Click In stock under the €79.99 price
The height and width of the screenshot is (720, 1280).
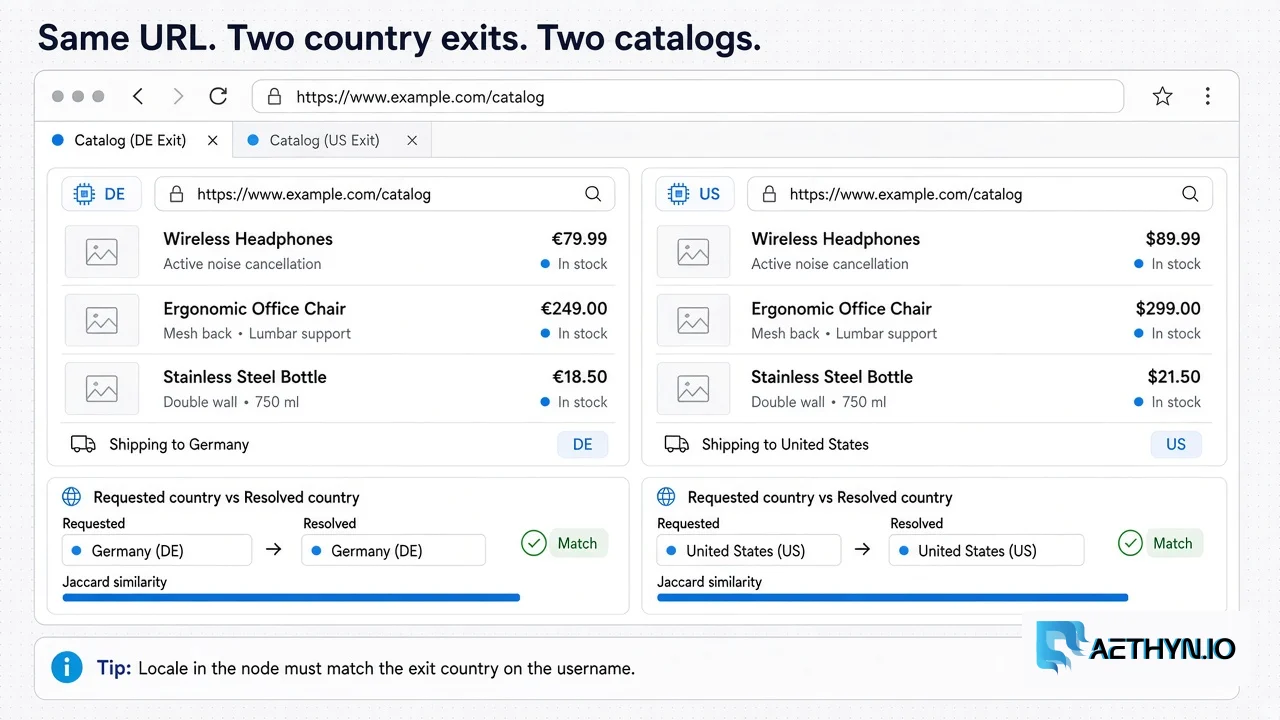point(574,264)
